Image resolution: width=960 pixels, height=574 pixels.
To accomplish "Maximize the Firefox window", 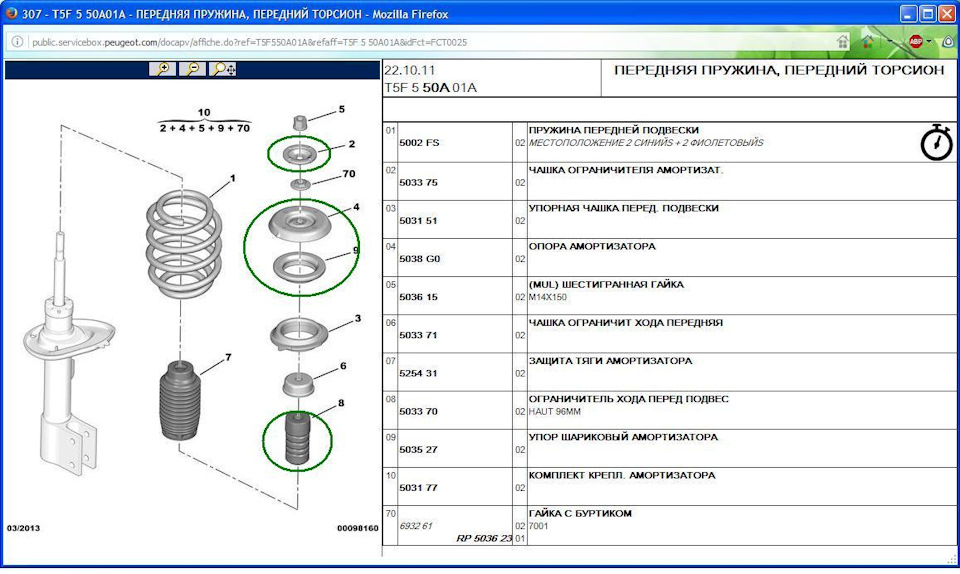I will pyautogui.click(x=928, y=13).
